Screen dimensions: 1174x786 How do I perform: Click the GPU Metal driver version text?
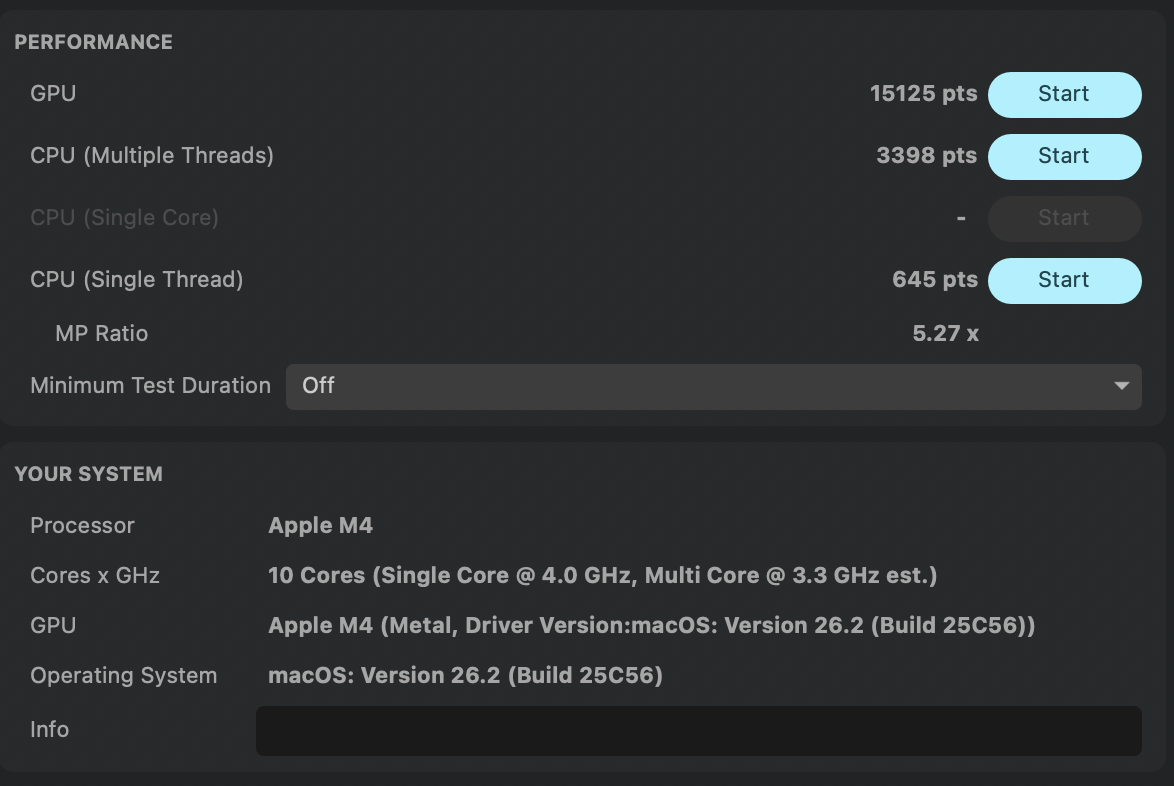[651, 626]
